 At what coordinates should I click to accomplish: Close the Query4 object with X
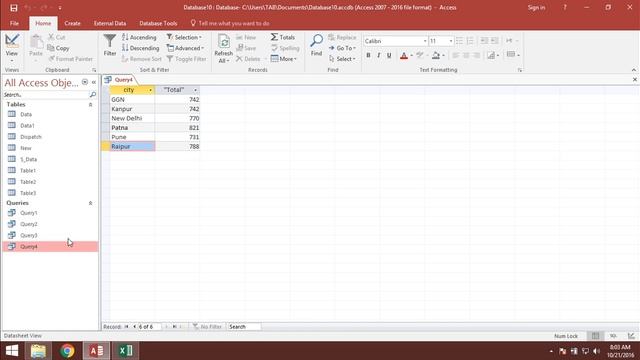click(x=635, y=80)
